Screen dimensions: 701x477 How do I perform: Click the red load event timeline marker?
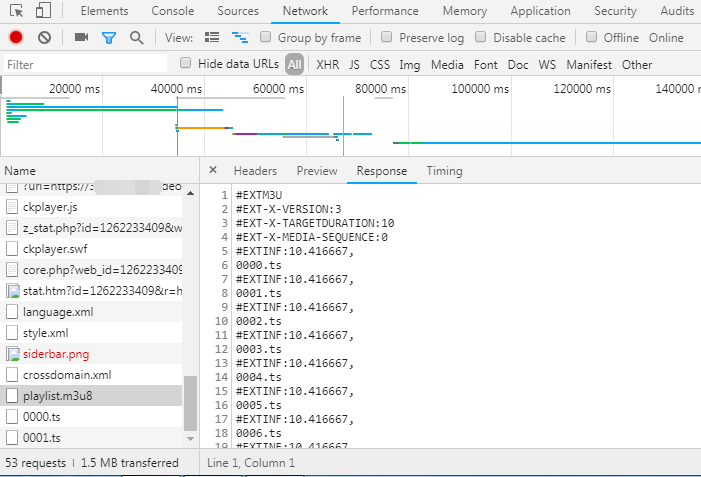pyautogui.click(x=343, y=126)
